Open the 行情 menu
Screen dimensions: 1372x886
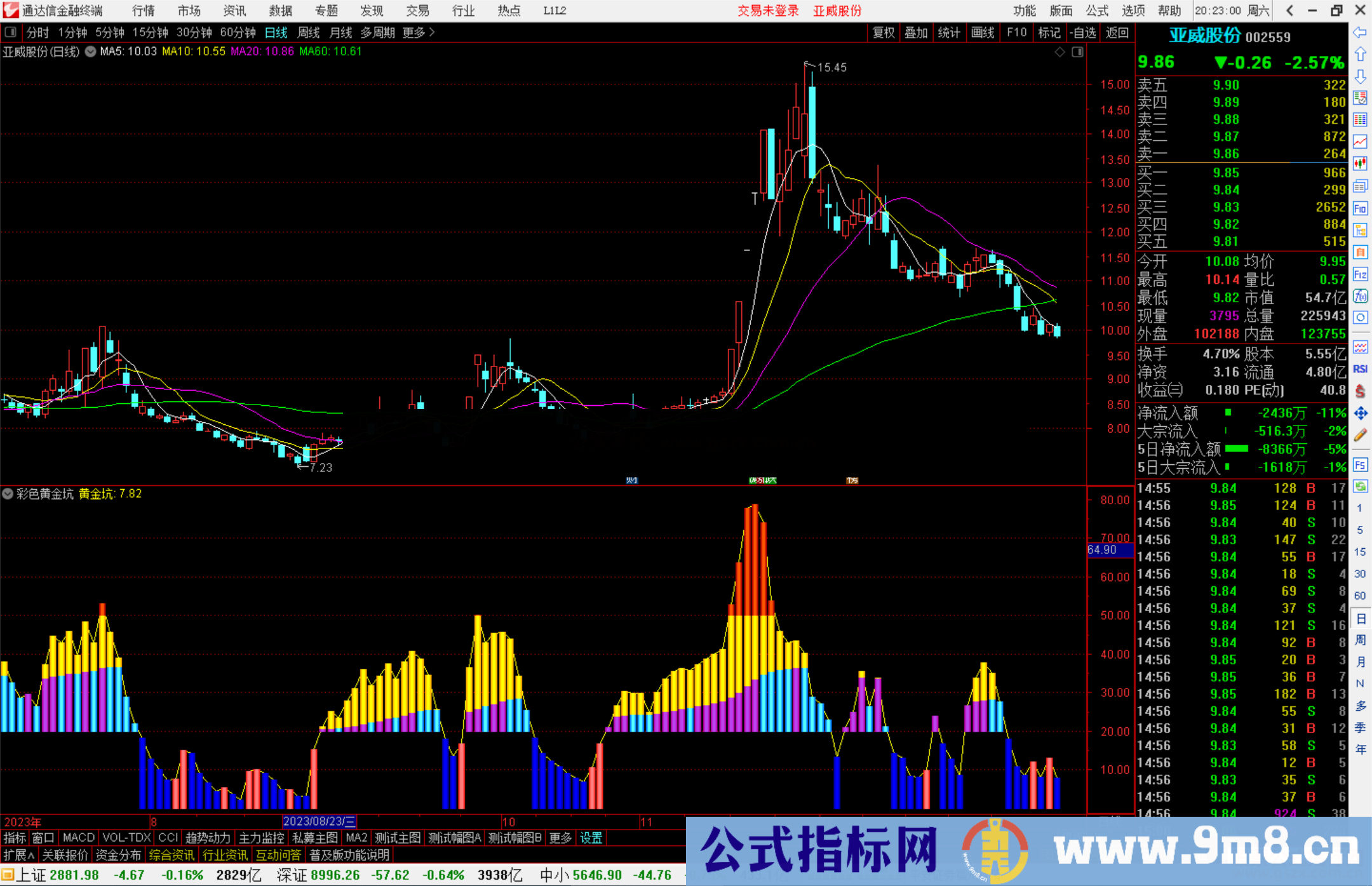click(142, 10)
